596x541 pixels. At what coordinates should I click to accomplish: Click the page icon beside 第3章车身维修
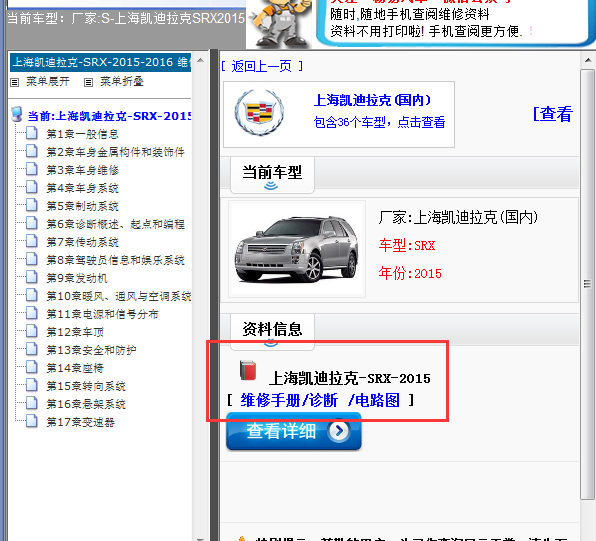tap(32, 170)
